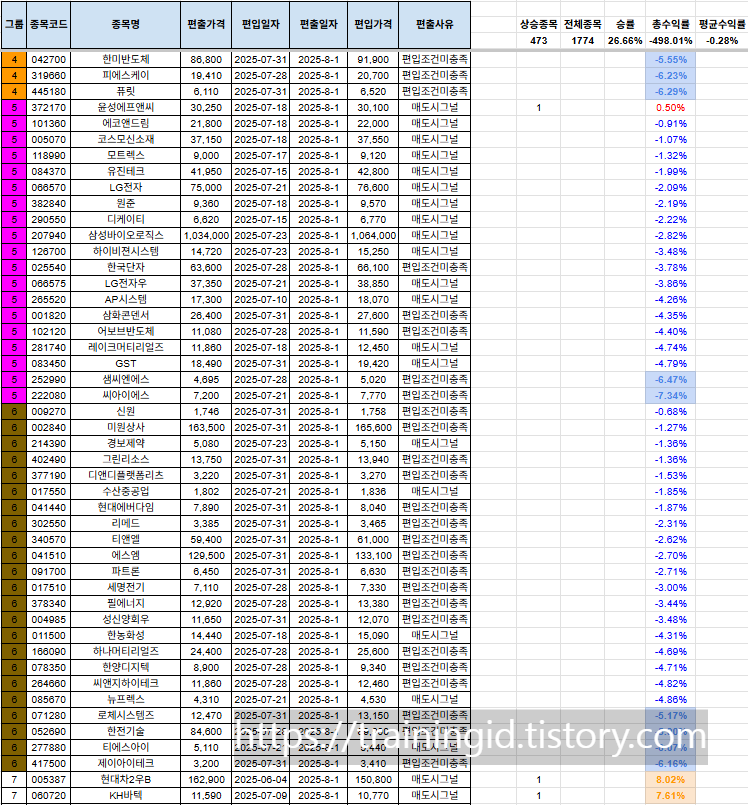Click the stock code 084370
Image resolution: width=748 pixels, height=805 pixels.
48,171
